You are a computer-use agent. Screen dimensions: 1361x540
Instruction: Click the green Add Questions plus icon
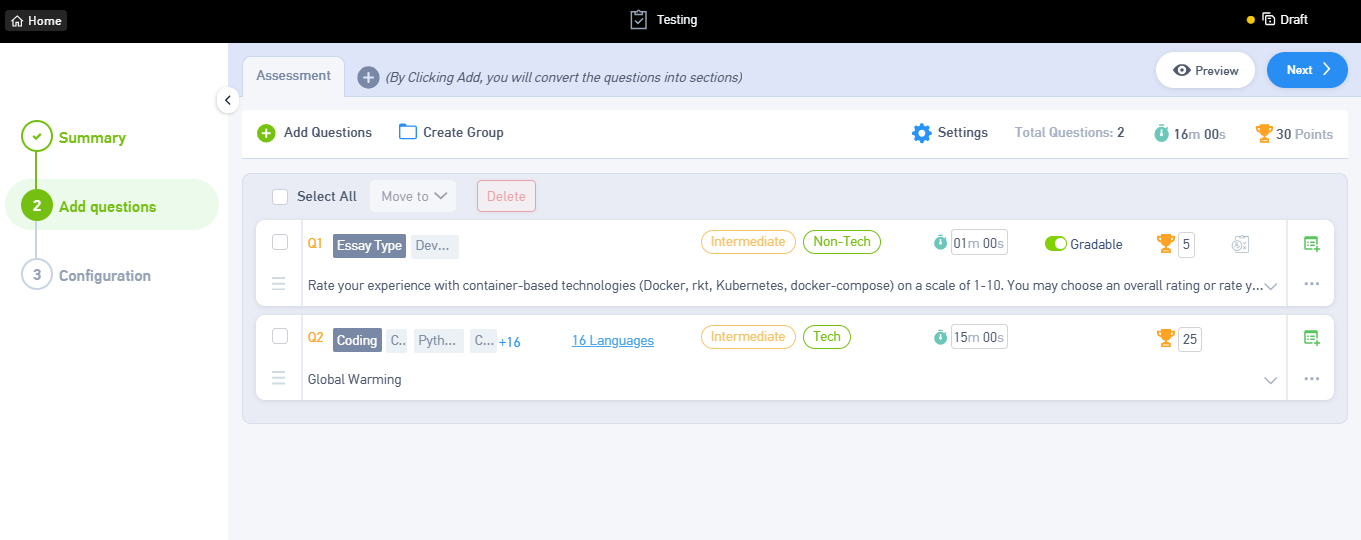[266, 133]
